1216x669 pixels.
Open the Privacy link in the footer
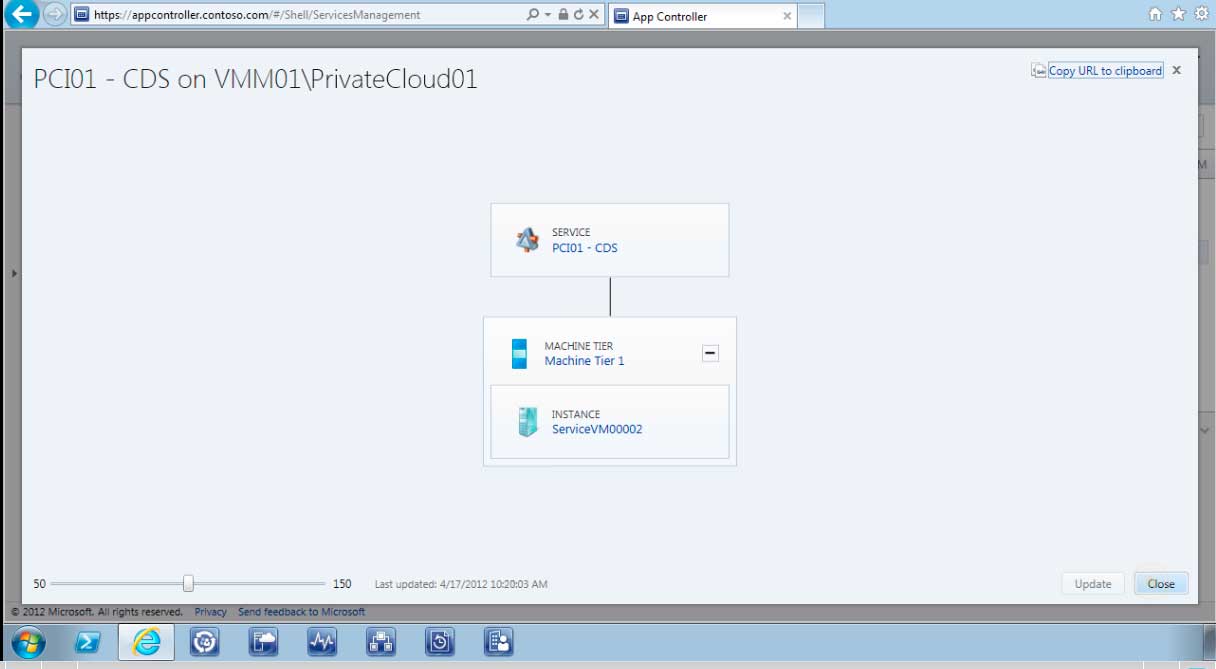[x=210, y=612]
